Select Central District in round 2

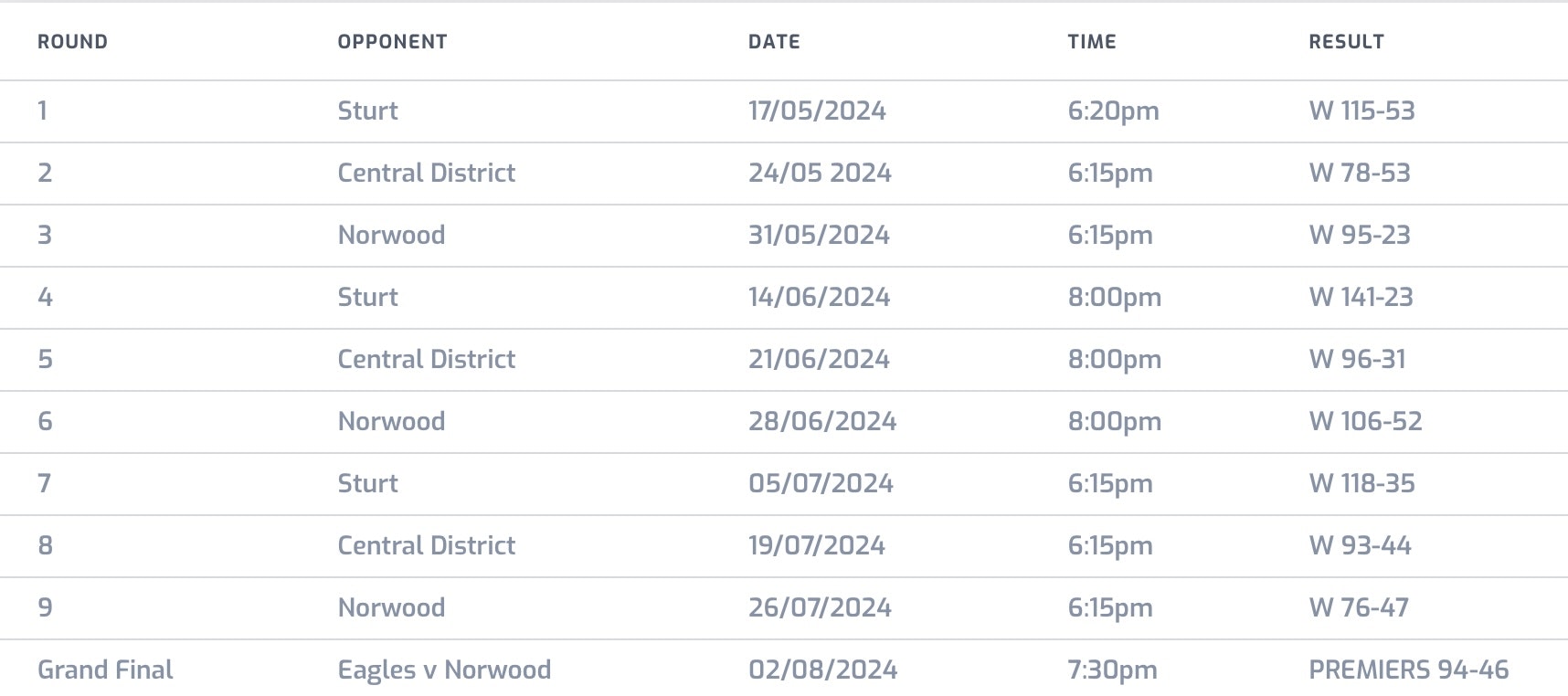(426, 174)
